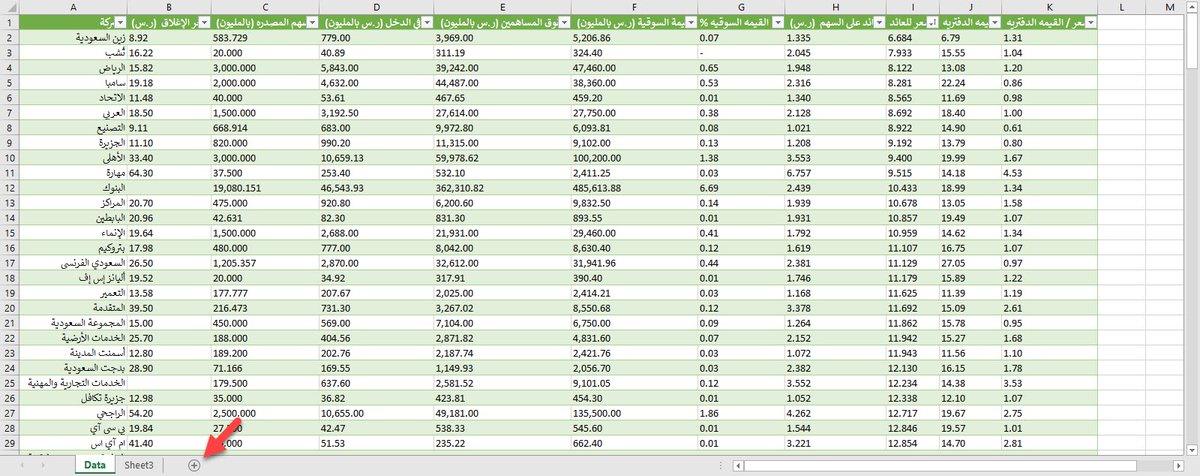
Task: Open the filter dropdown in column E header
Action: click(x=563, y=22)
